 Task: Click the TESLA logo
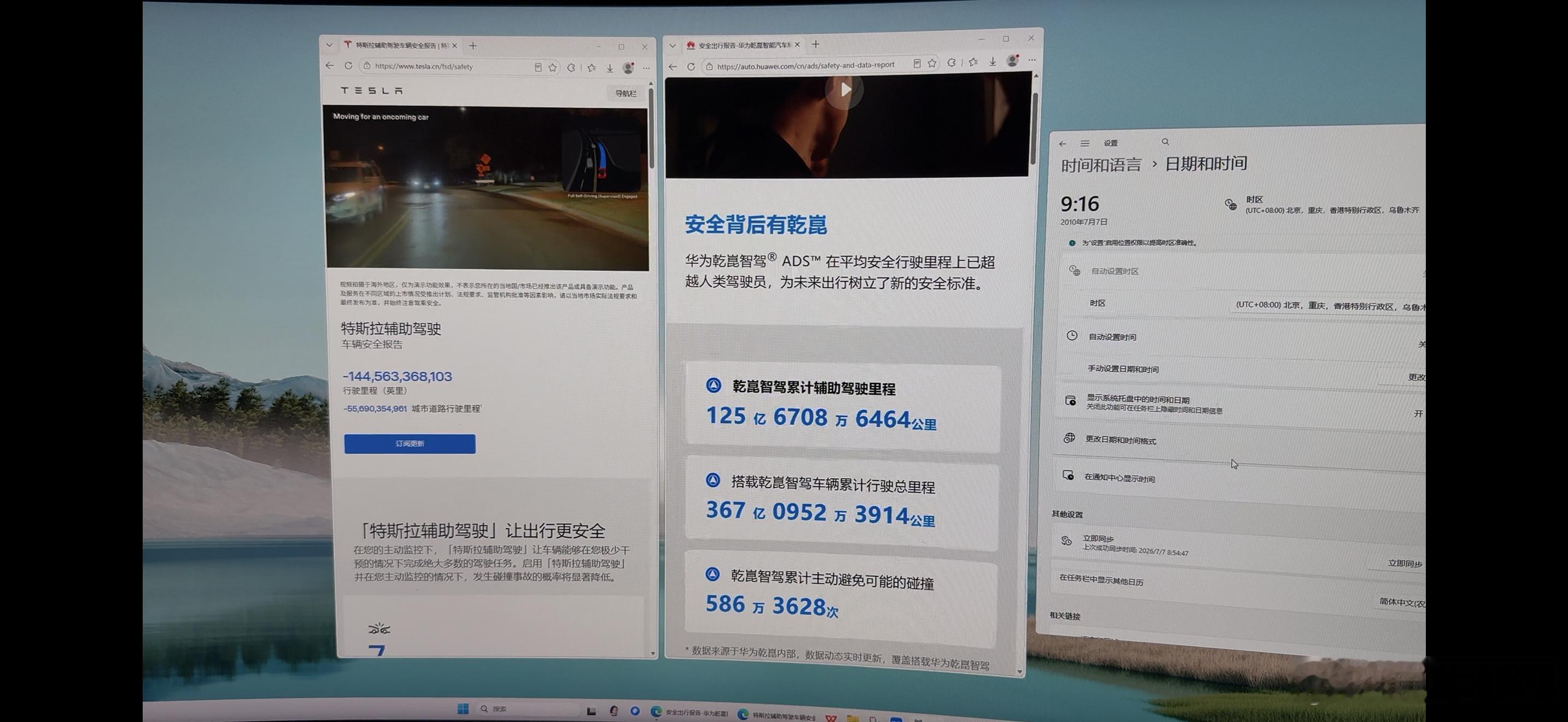coord(371,91)
